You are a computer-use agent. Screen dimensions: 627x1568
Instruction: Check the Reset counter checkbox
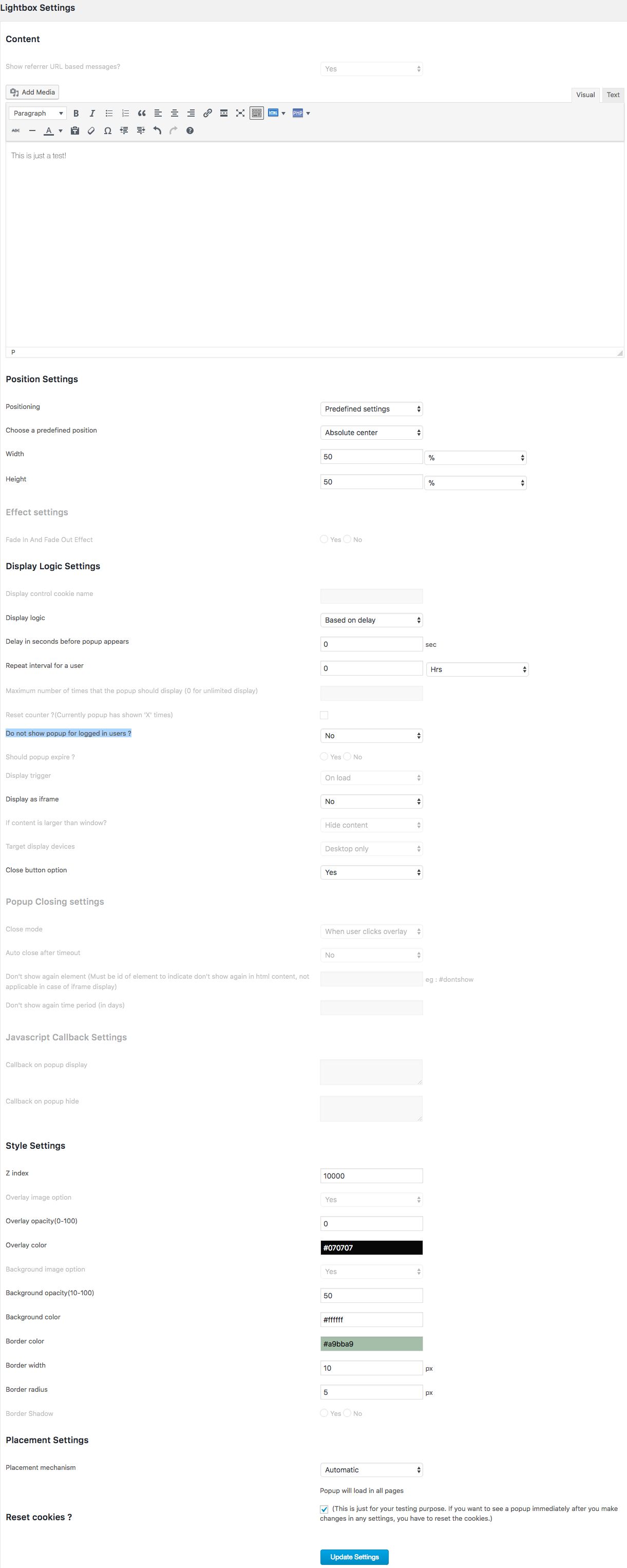tap(324, 715)
